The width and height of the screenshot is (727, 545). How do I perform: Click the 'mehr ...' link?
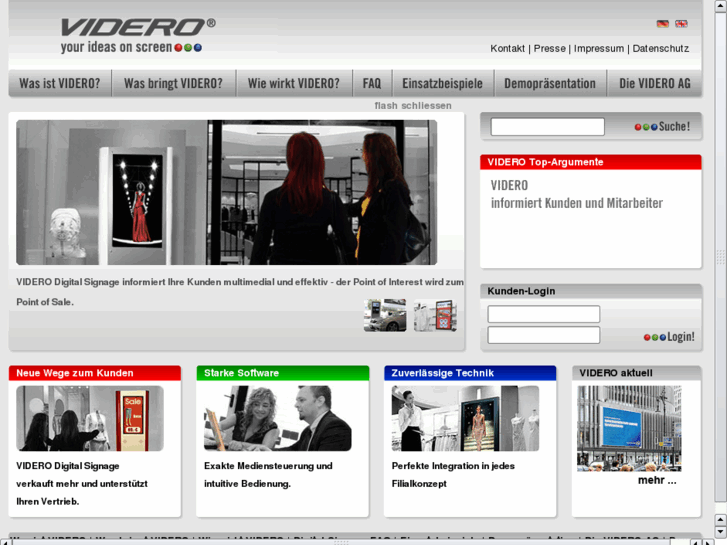point(657,481)
